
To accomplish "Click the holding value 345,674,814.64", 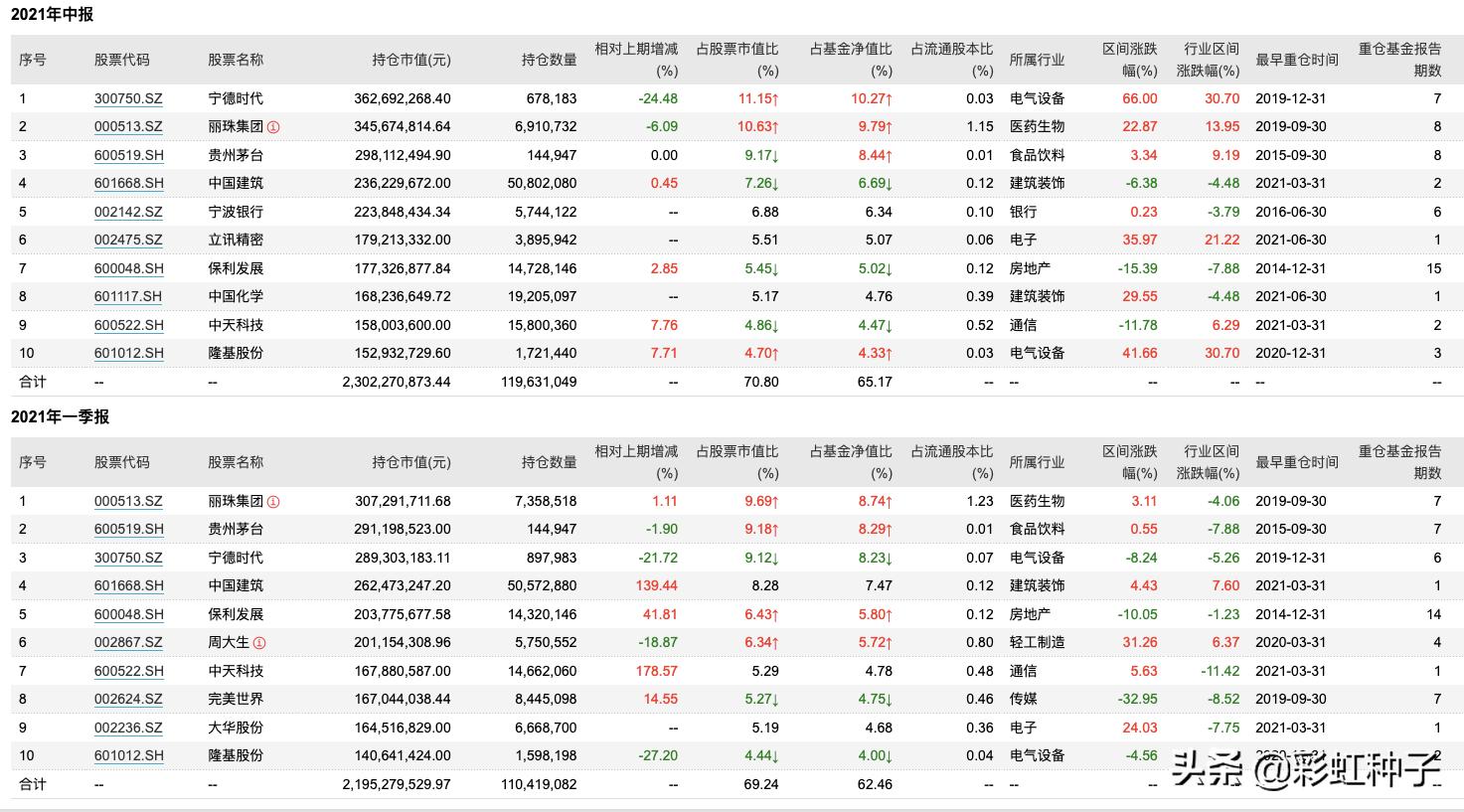I will pyautogui.click(x=403, y=126).
